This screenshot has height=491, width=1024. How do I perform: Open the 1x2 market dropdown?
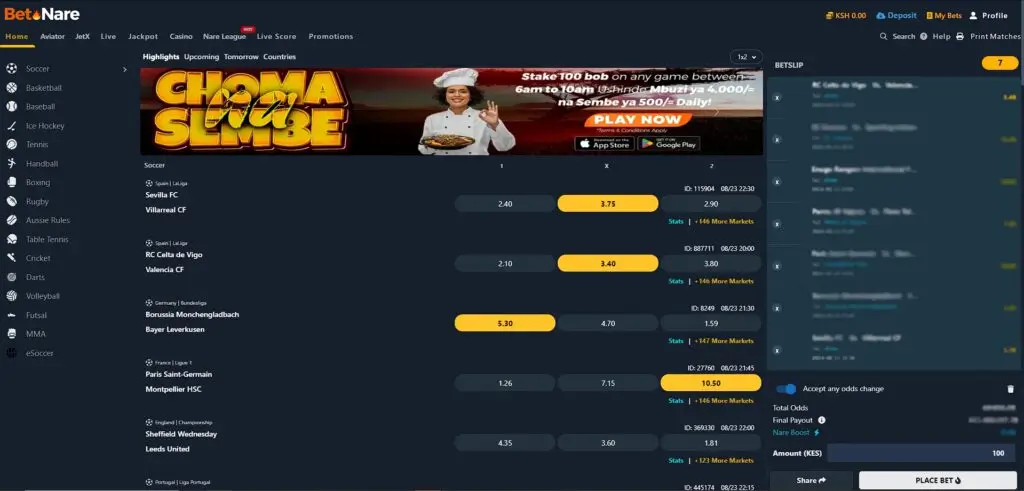coord(746,57)
